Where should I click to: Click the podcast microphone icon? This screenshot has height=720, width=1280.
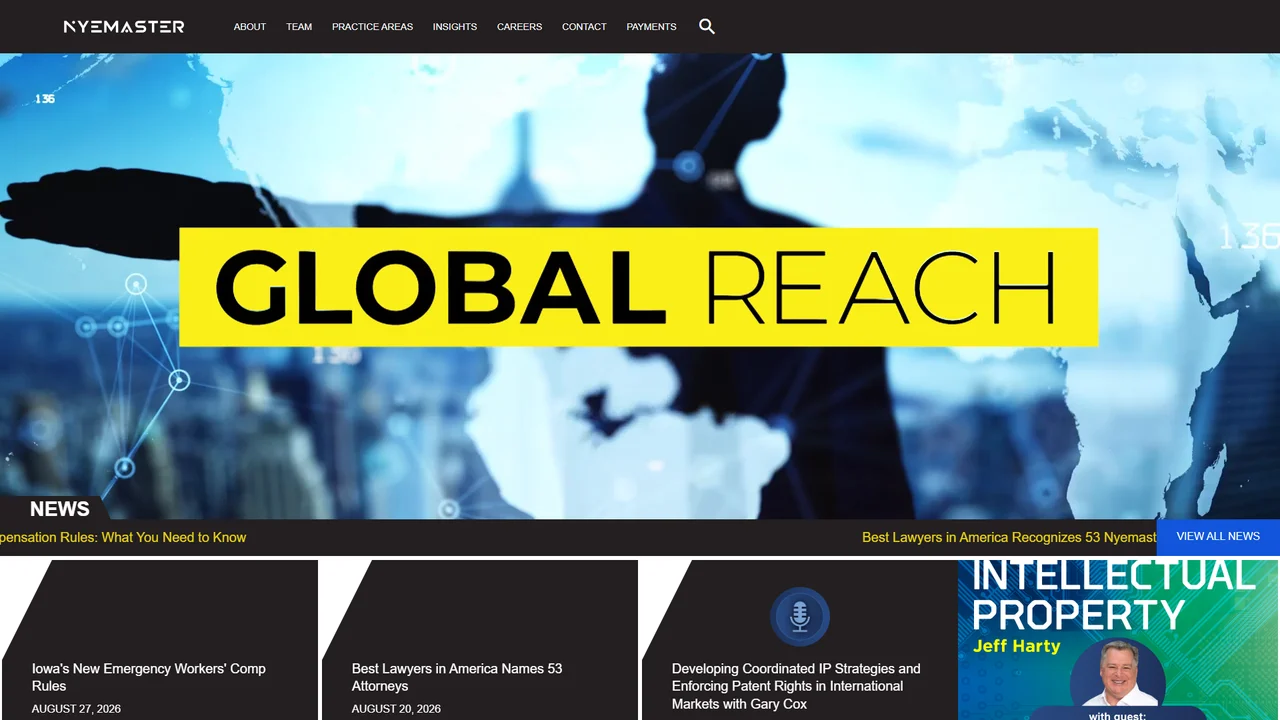pos(800,616)
